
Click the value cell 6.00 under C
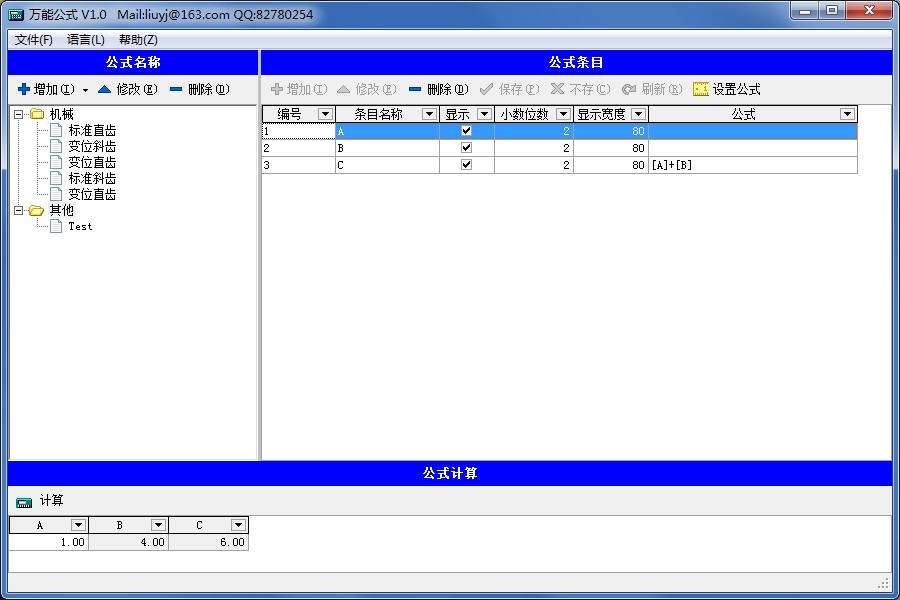pyautogui.click(x=208, y=542)
